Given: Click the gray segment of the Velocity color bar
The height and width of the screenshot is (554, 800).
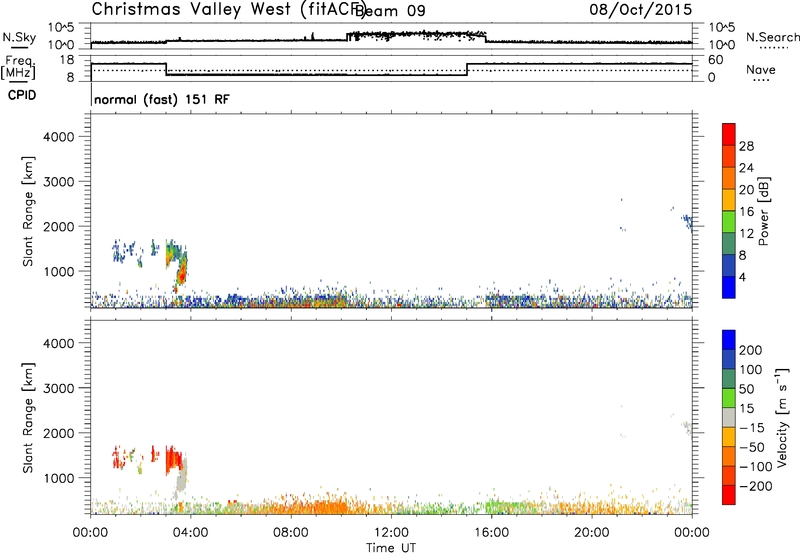Looking at the screenshot, I should [729, 417].
